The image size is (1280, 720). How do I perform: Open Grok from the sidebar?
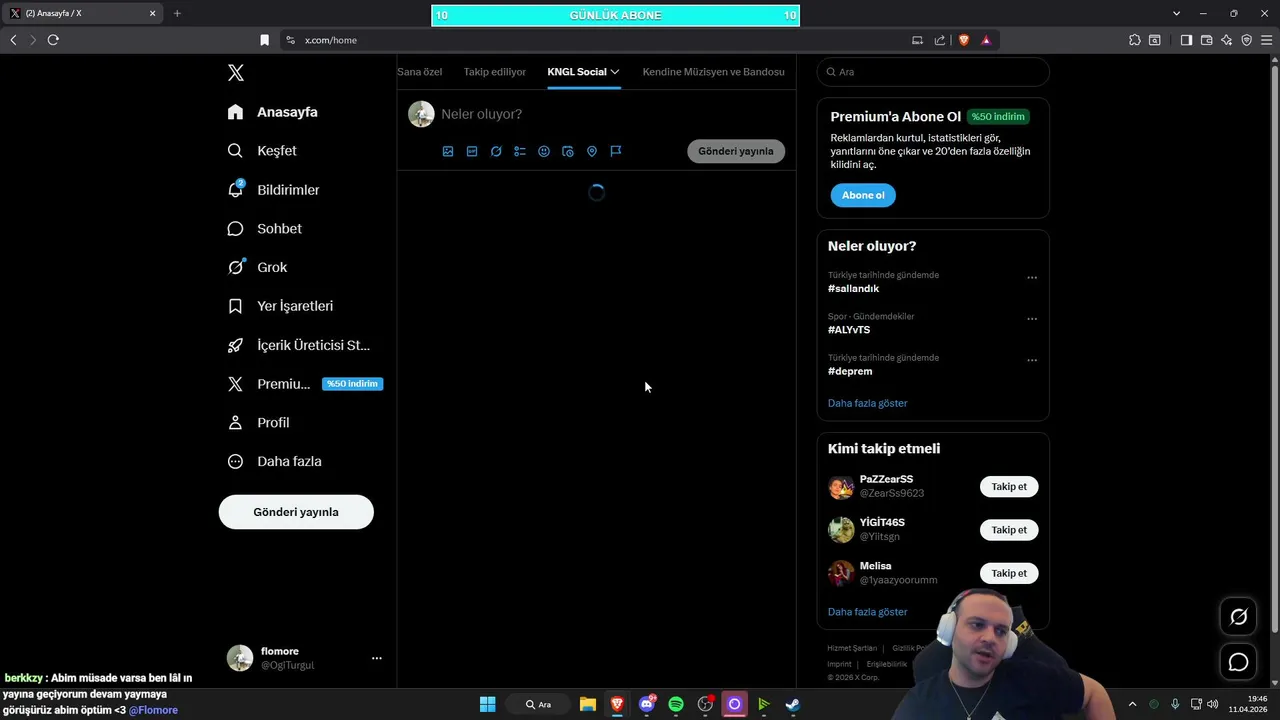[x=258, y=267]
